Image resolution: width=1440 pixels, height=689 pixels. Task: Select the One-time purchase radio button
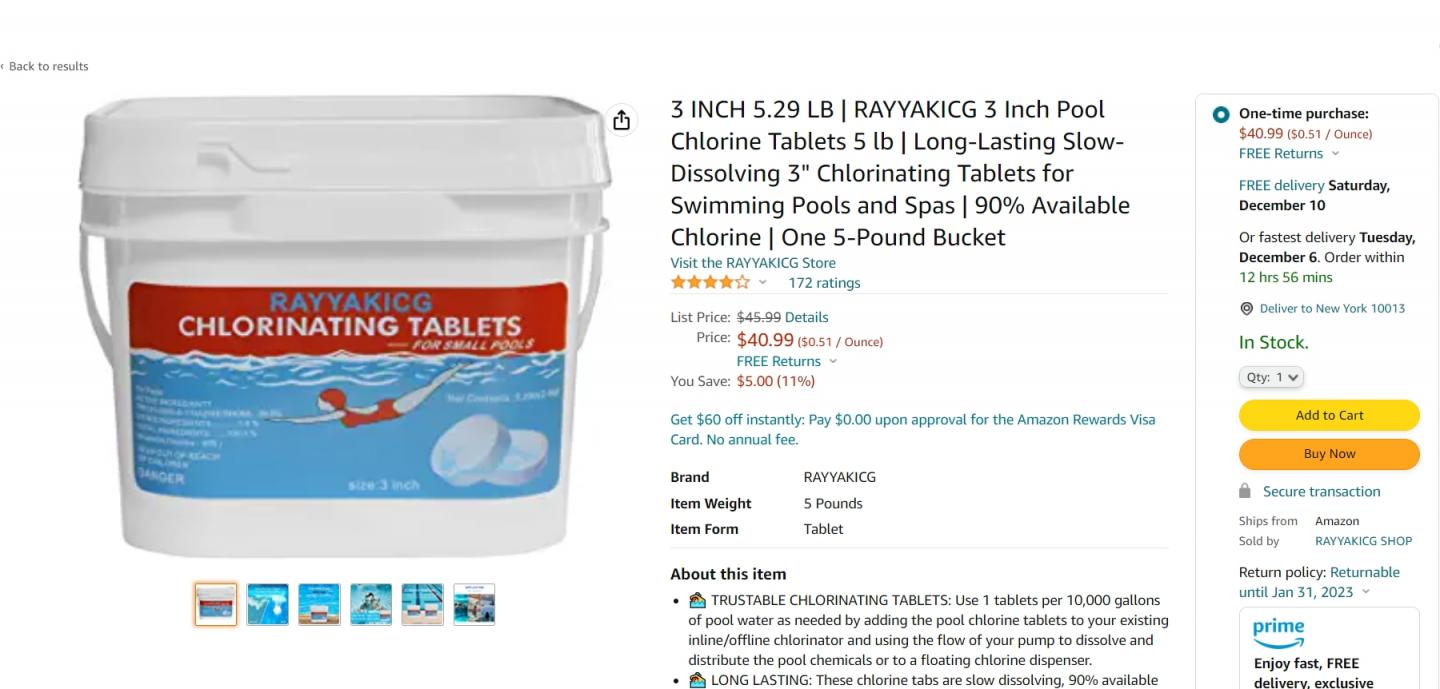(x=1220, y=115)
